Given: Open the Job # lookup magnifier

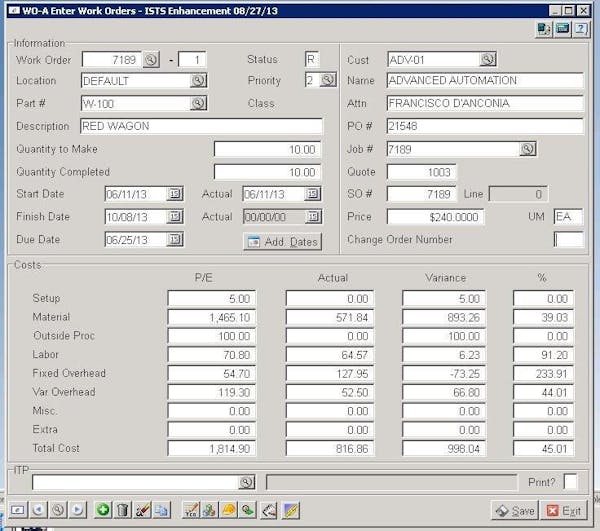Looking at the screenshot, I should (x=527, y=148).
